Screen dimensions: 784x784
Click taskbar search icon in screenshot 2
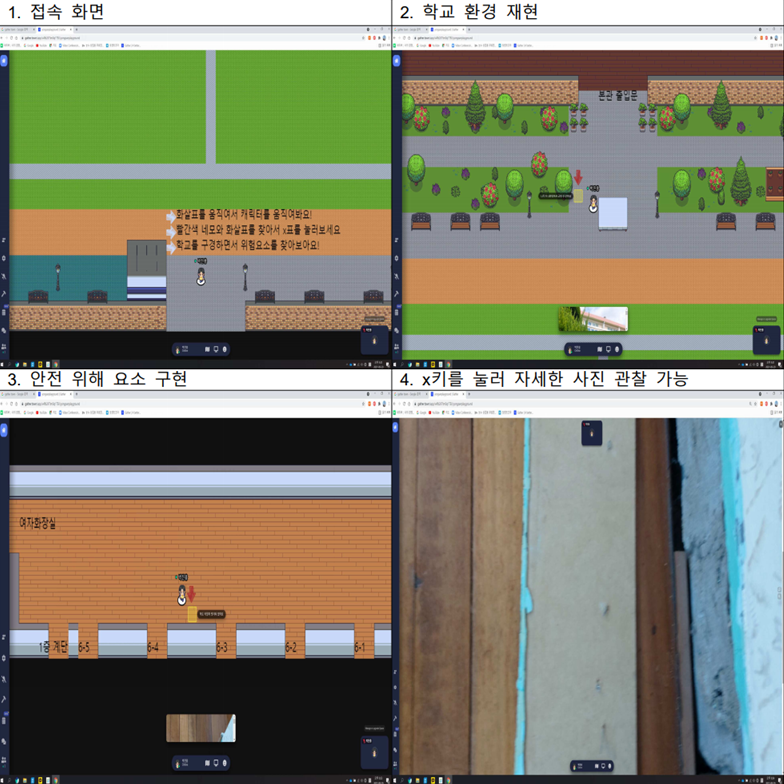(x=402, y=364)
